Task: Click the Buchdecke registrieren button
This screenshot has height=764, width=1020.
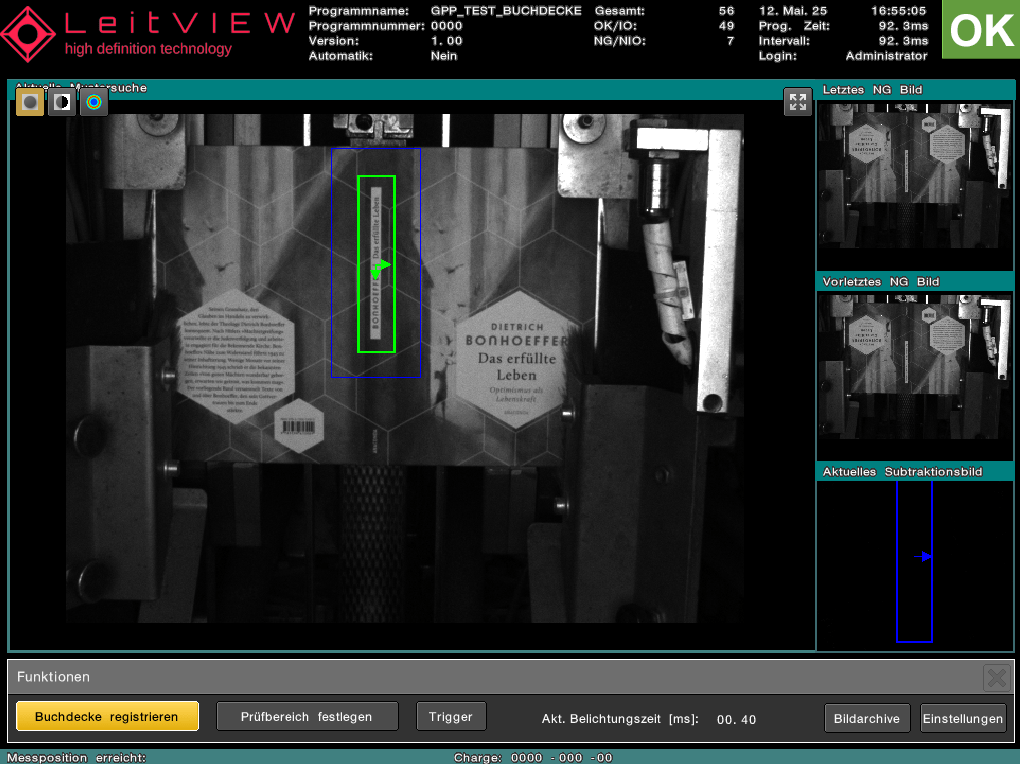Action: 107,716
